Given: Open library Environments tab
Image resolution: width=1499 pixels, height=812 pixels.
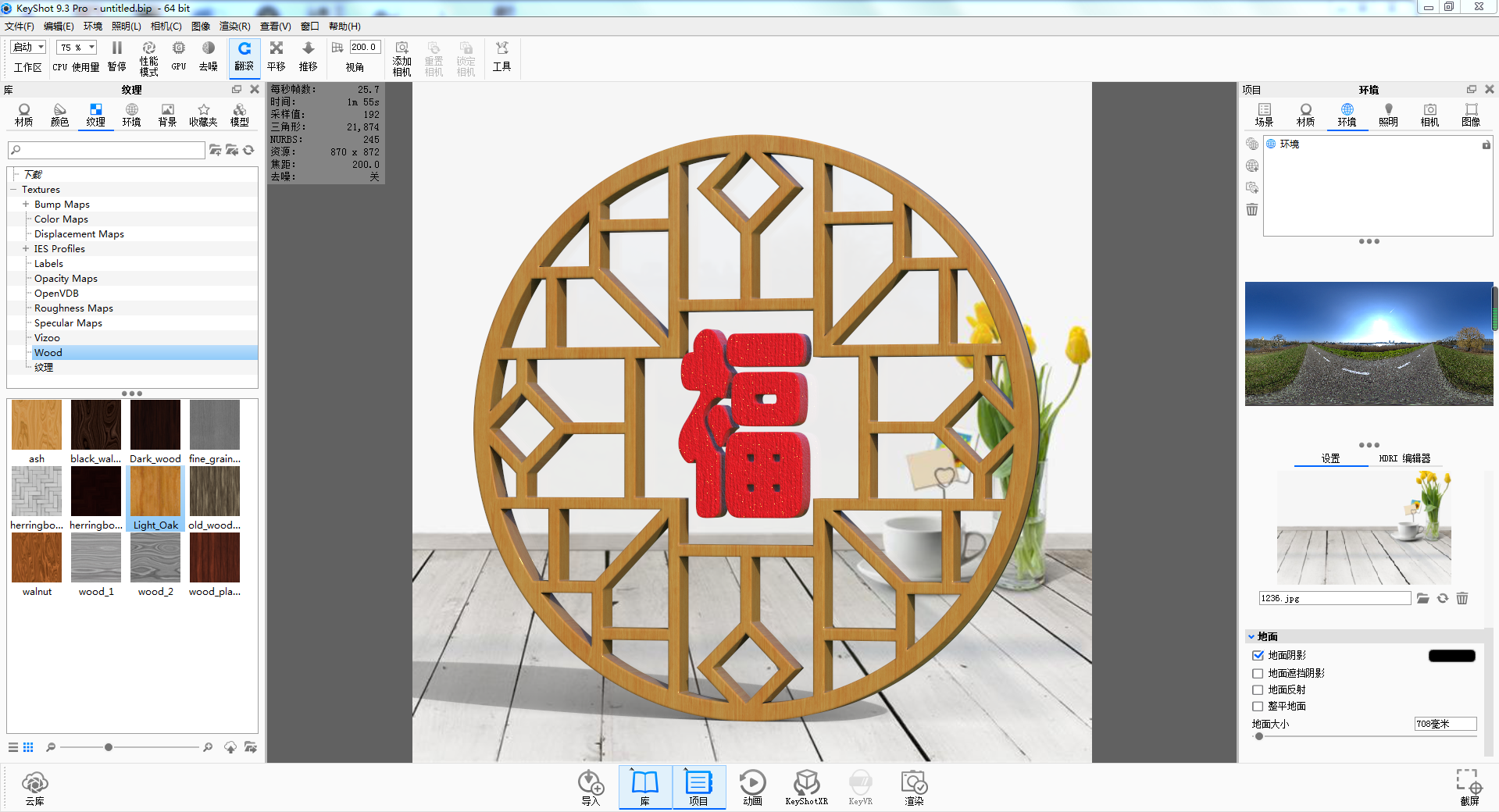Looking at the screenshot, I should (x=132, y=115).
